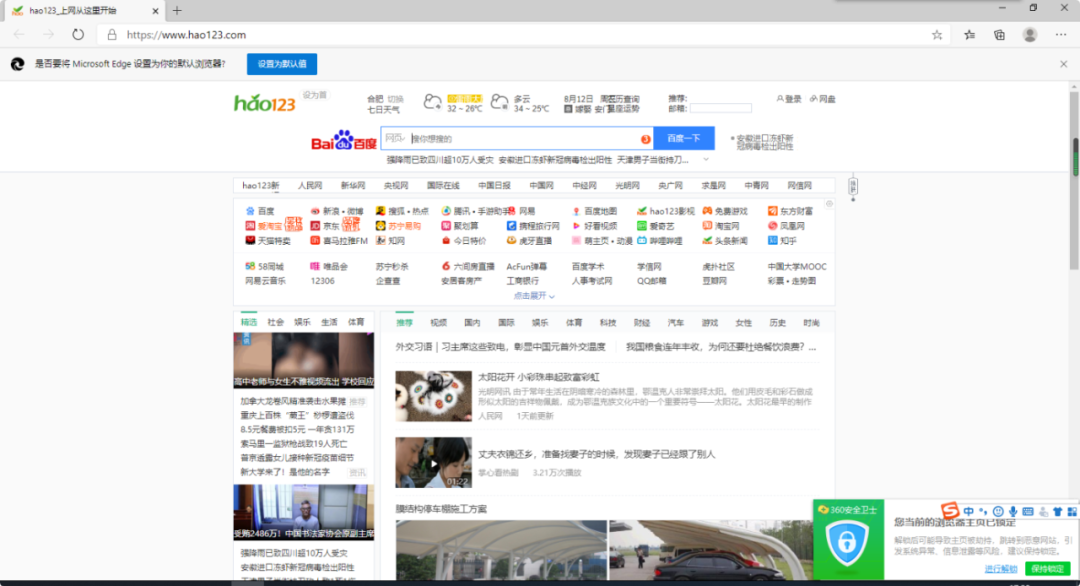
Task: Open the Sogou toolbox grid icon
Action: [1072, 512]
